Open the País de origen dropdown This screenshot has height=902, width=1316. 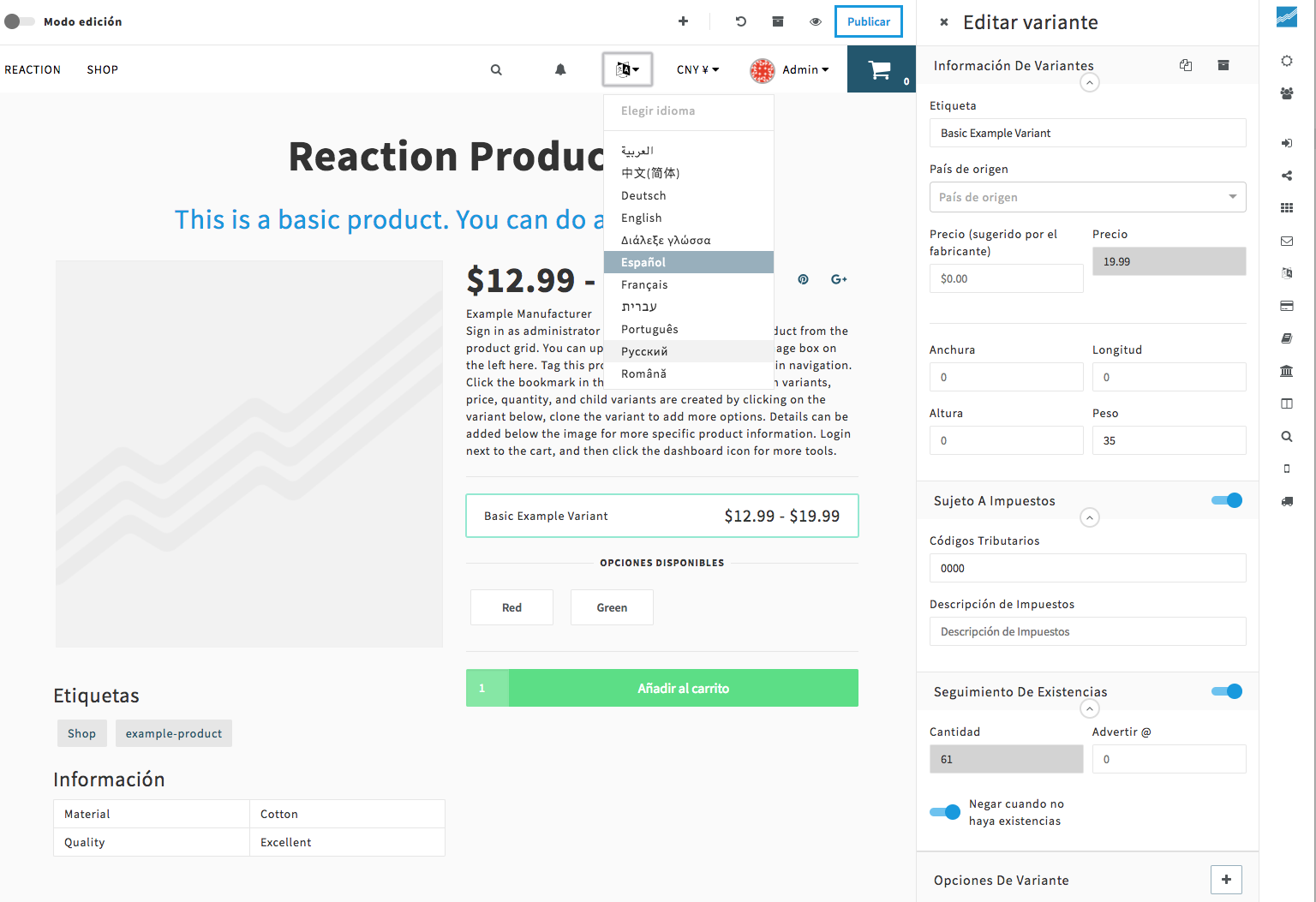pos(1087,197)
